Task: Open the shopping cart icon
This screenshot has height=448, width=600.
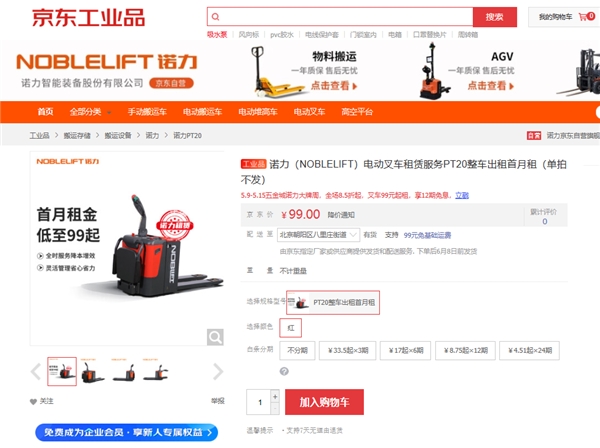Action: coord(583,17)
